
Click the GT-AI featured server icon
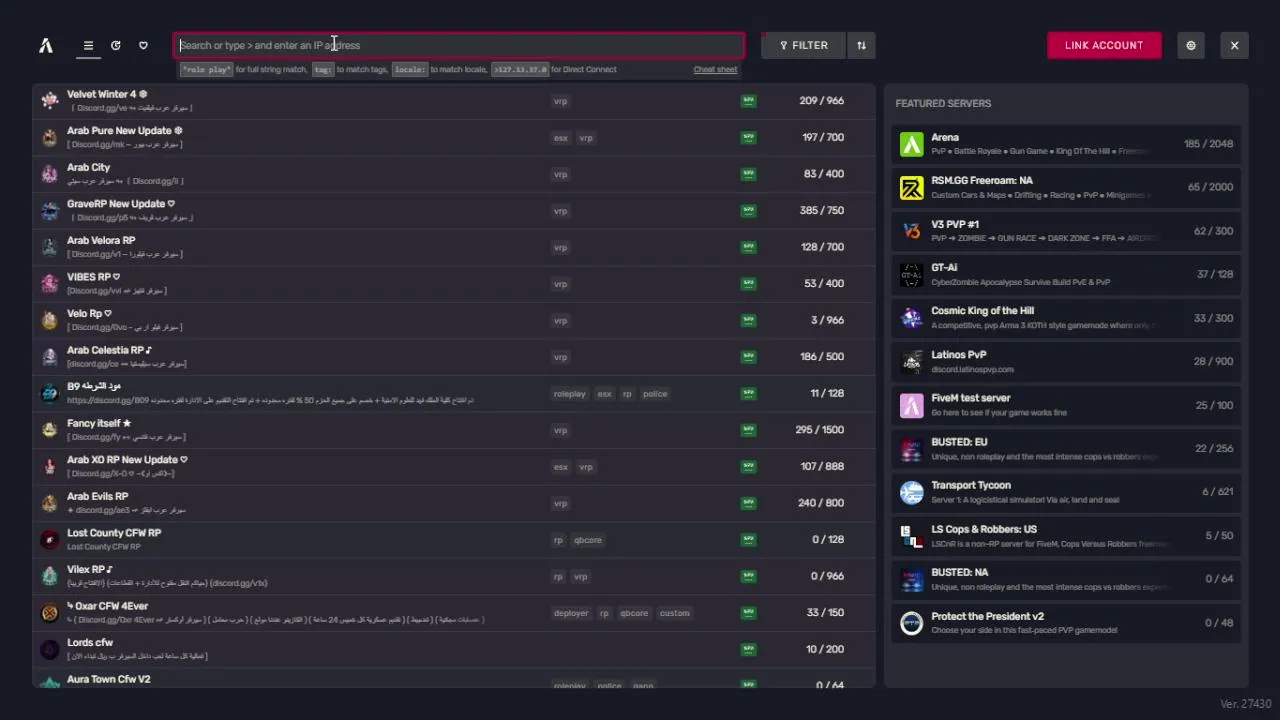[x=911, y=274]
